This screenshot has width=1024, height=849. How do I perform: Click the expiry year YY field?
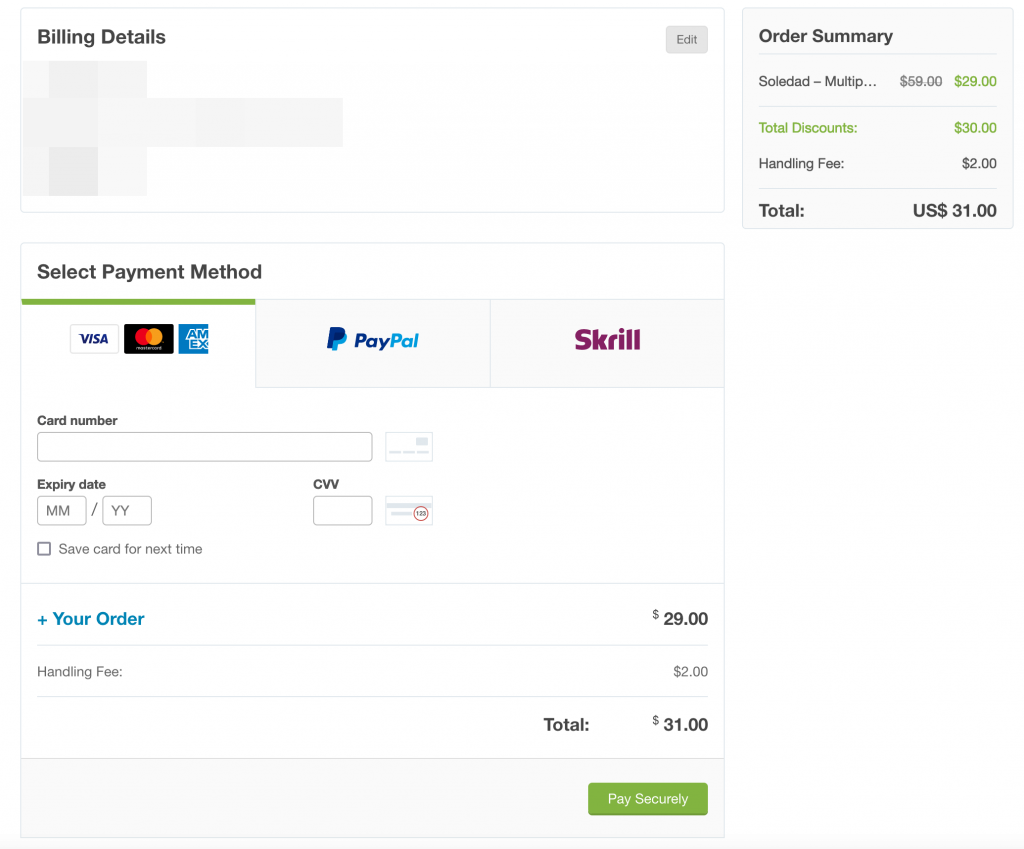click(127, 511)
